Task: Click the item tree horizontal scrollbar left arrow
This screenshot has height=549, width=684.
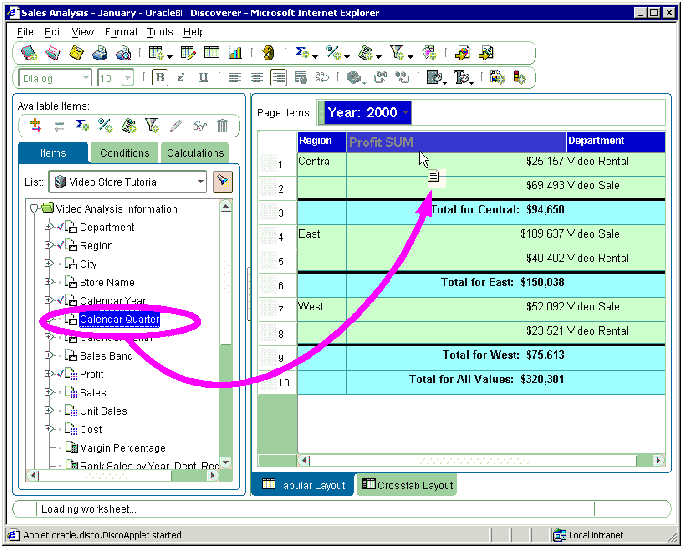Action: [x=33, y=475]
